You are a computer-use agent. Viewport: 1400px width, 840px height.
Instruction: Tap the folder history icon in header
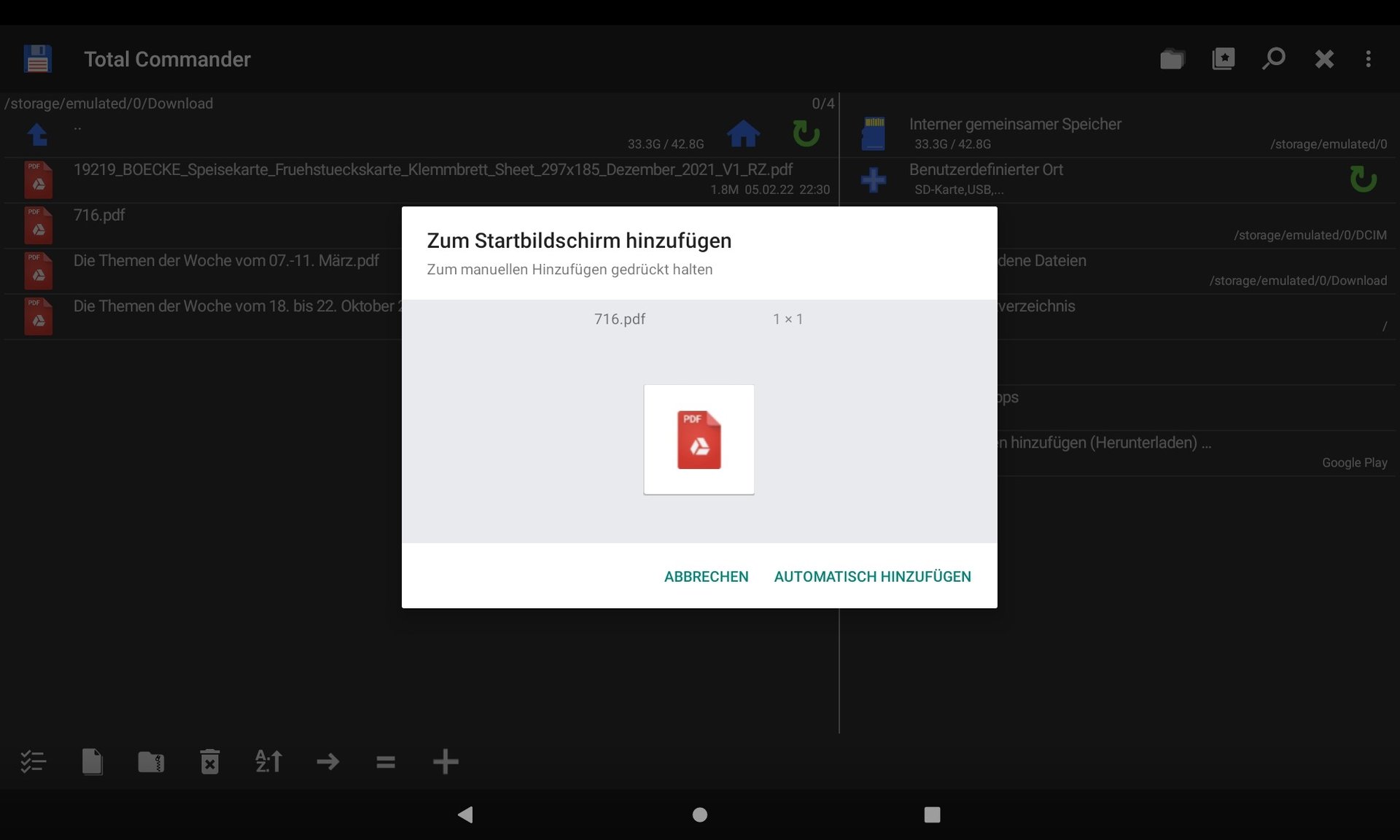coord(1172,59)
